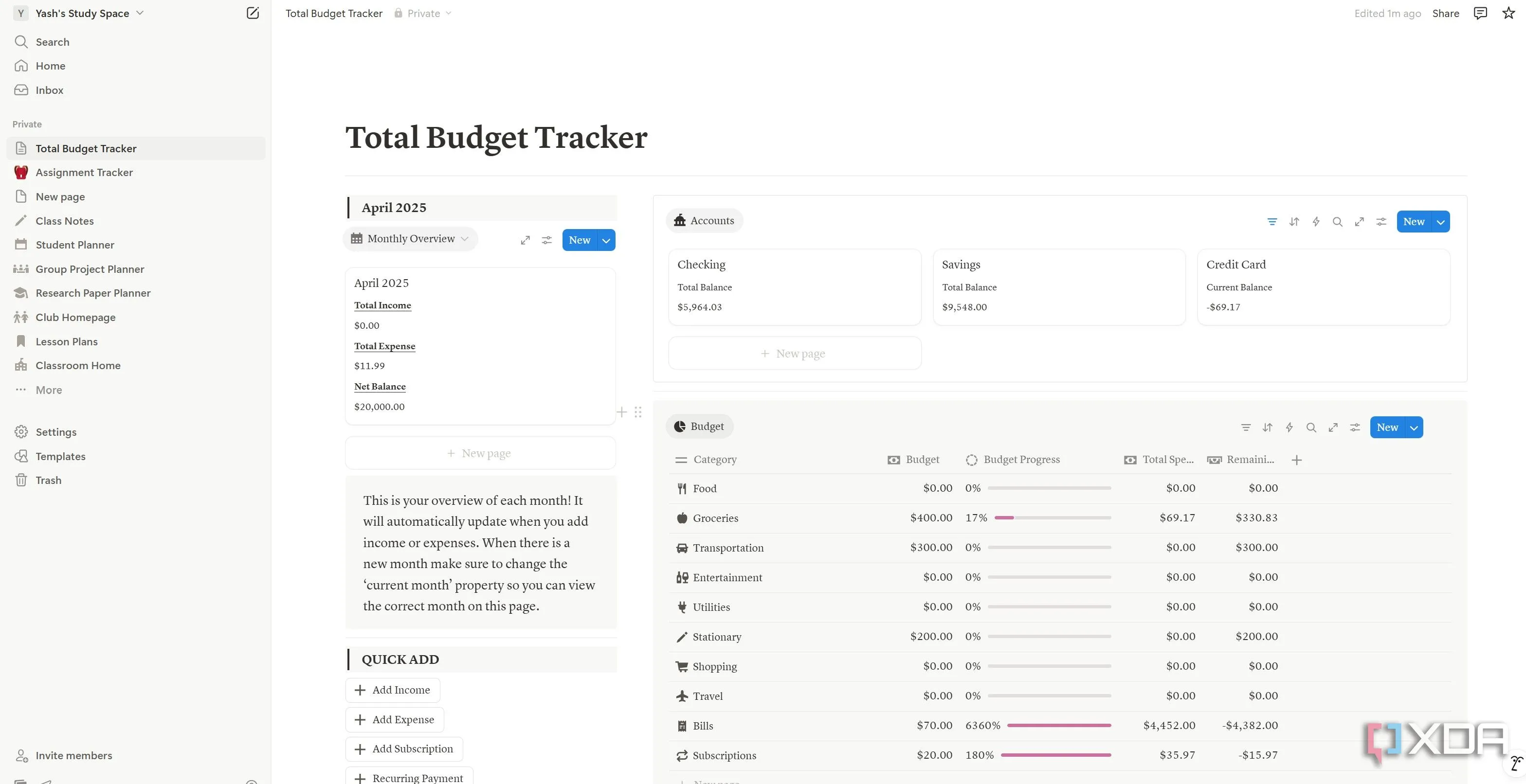The height and width of the screenshot is (784, 1526).
Task: Click the Bills budget progress bar
Action: [1058, 725]
